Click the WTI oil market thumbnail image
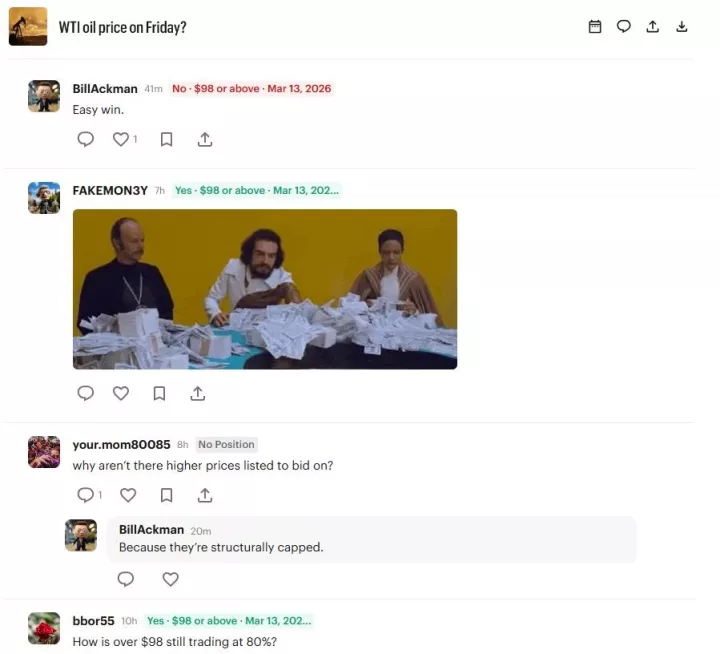 (x=28, y=26)
